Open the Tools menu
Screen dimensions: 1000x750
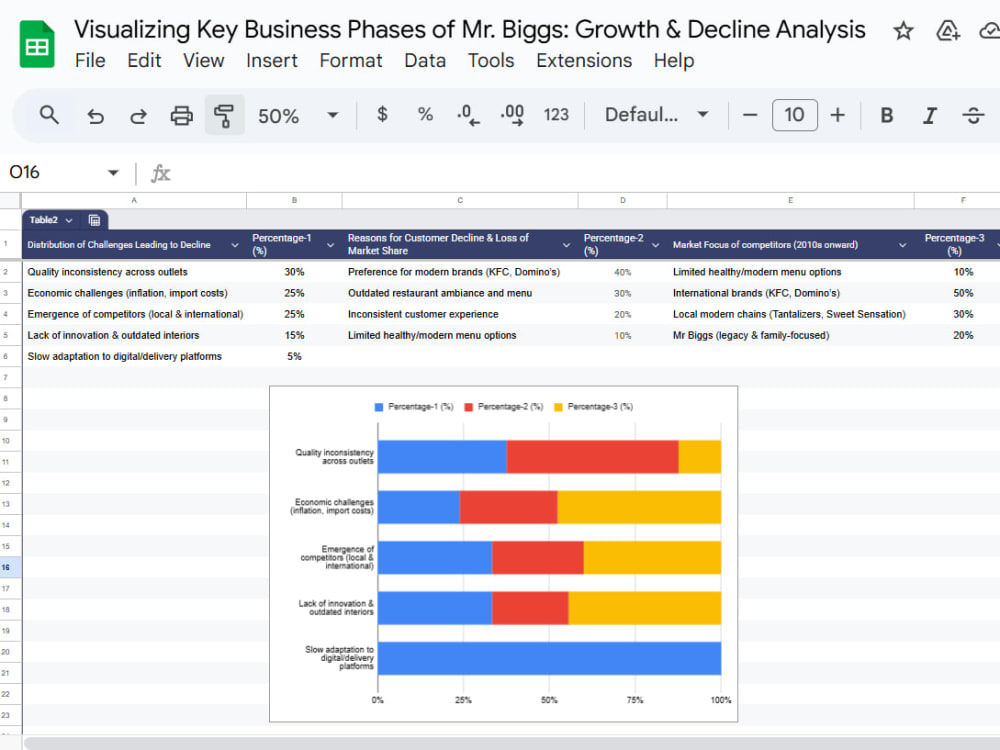(x=491, y=61)
